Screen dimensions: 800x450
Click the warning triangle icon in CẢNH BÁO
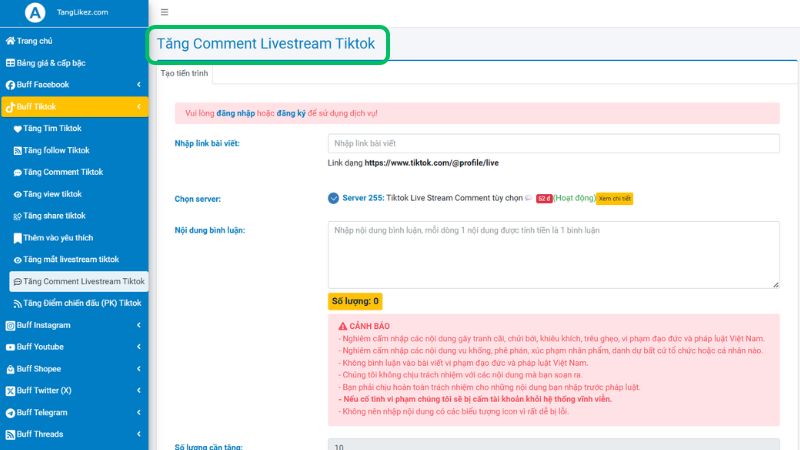343,326
